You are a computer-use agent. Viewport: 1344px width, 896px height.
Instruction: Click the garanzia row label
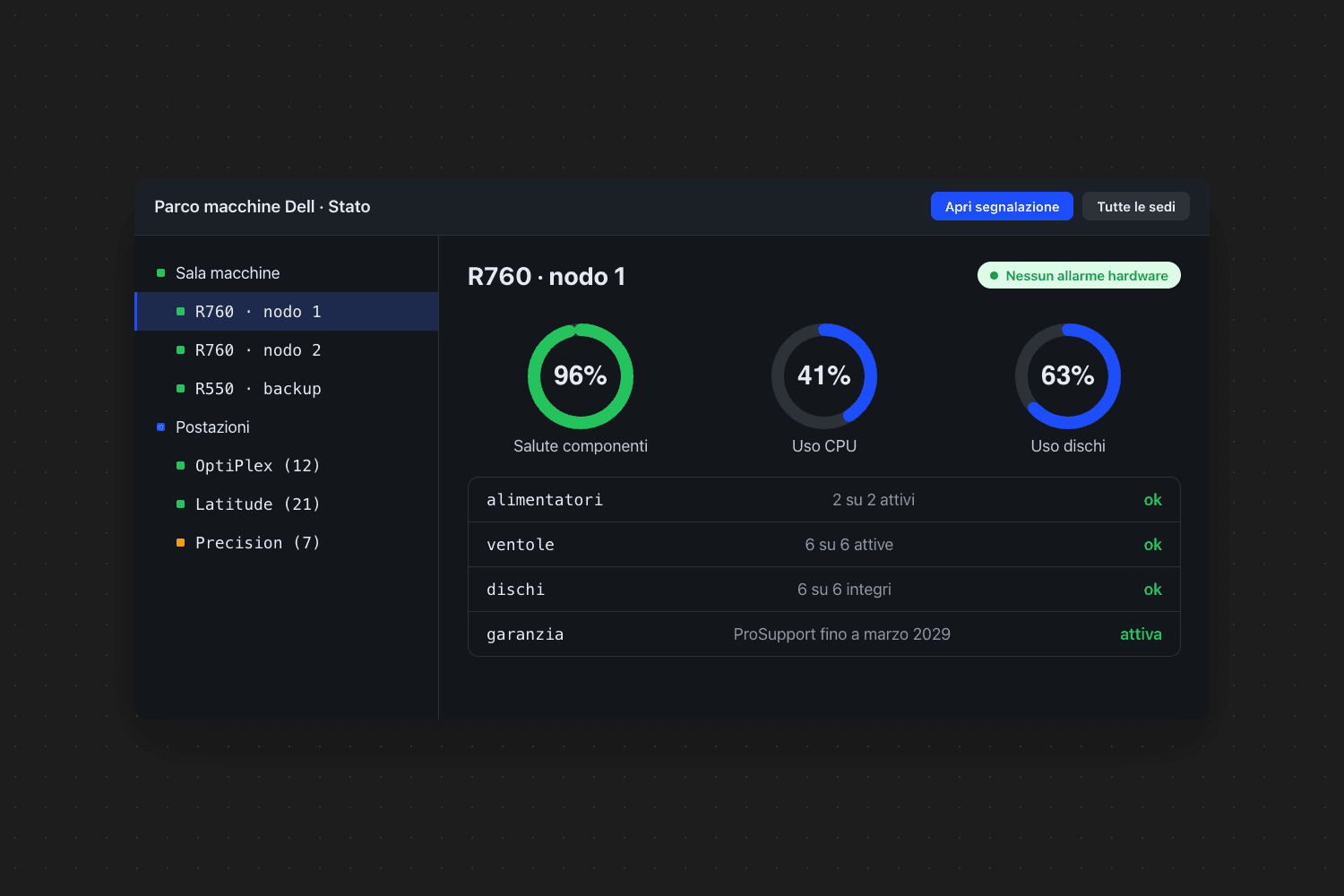[x=525, y=634]
